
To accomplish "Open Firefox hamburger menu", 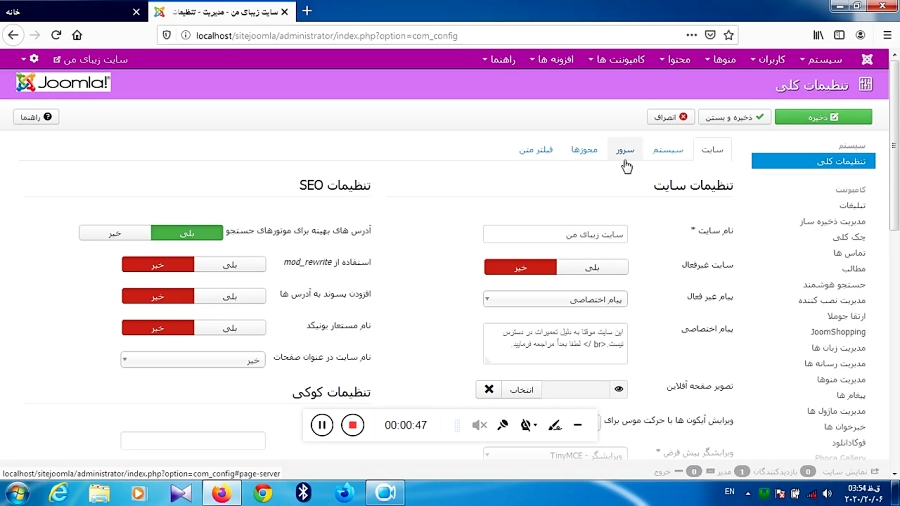I will [887, 35].
